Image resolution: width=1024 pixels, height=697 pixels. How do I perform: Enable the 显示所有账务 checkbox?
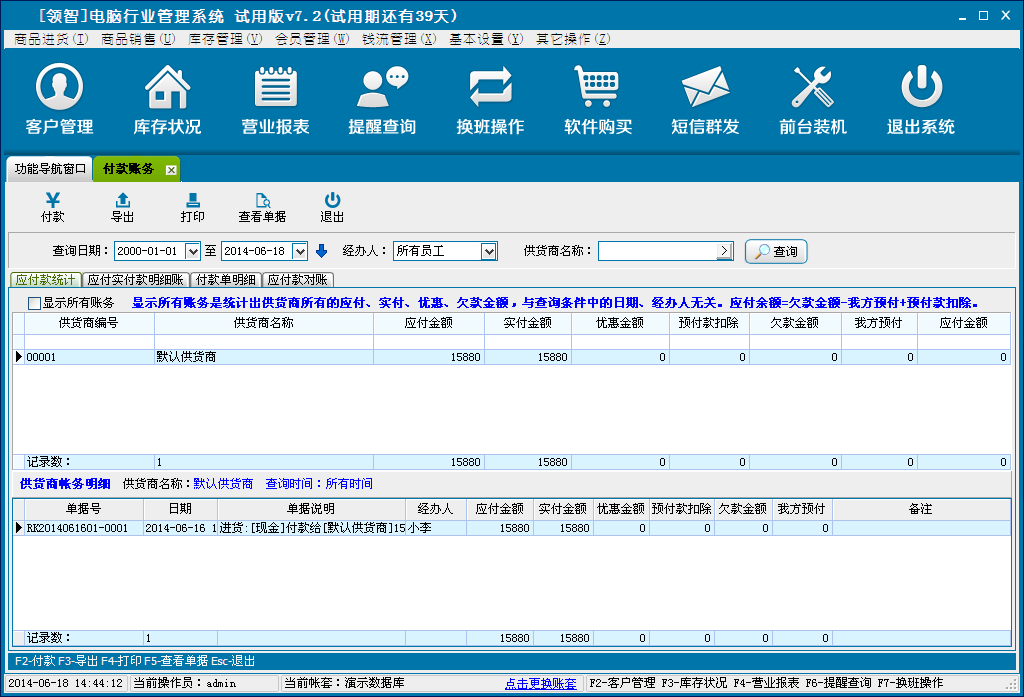tap(35, 303)
